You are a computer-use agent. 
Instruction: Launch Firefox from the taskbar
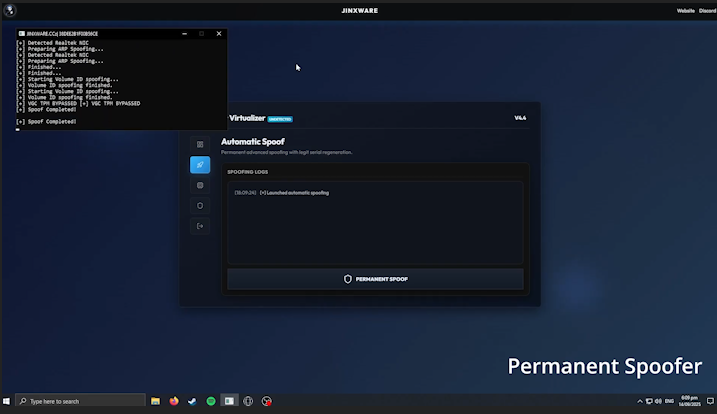(x=174, y=401)
